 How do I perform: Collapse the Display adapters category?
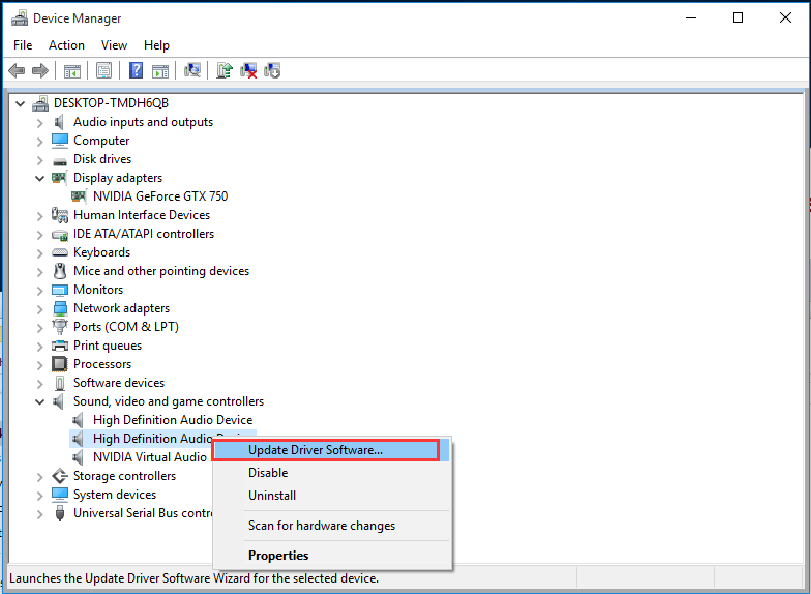point(38,177)
